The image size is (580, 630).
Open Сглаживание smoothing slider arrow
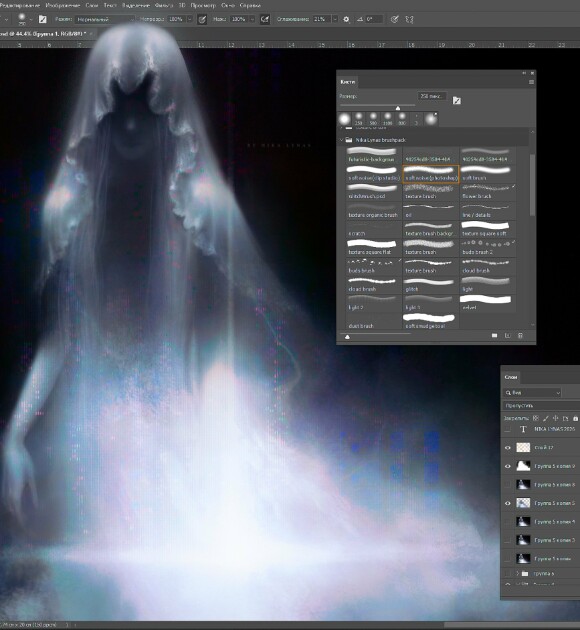[335, 19]
